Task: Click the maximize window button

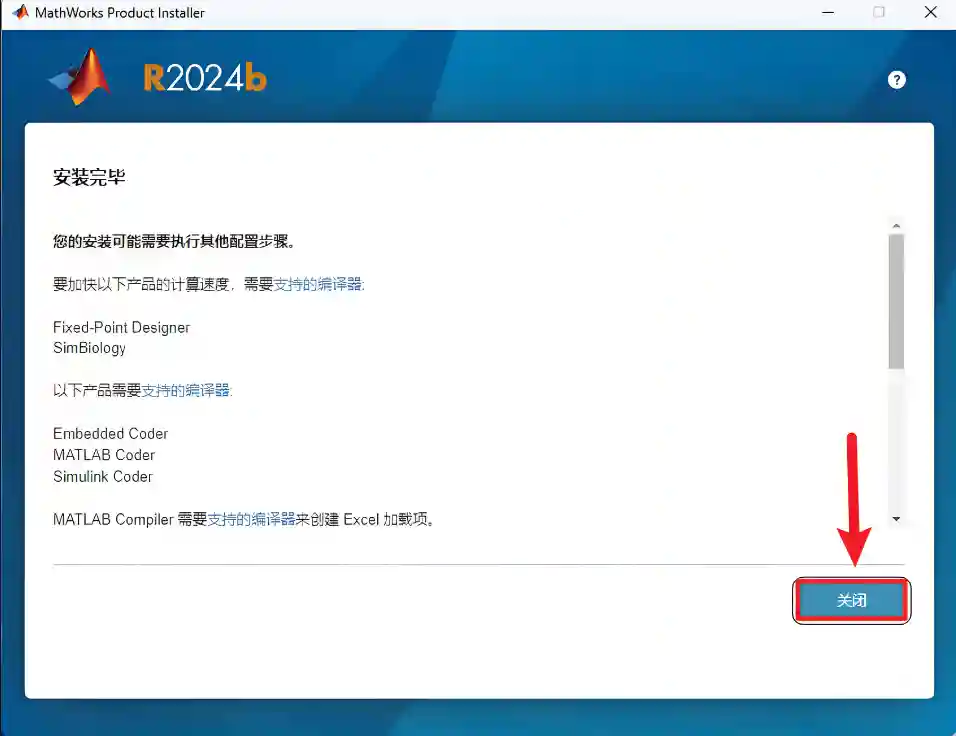Action: (879, 13)
